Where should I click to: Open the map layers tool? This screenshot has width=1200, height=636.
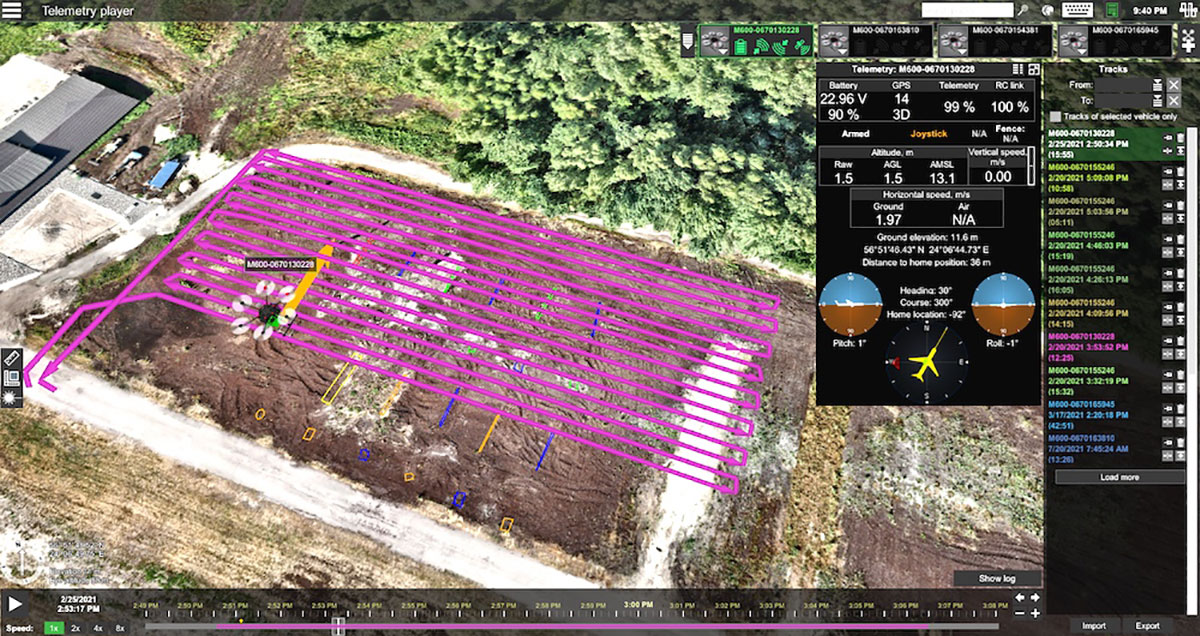(x=13, y=377)
